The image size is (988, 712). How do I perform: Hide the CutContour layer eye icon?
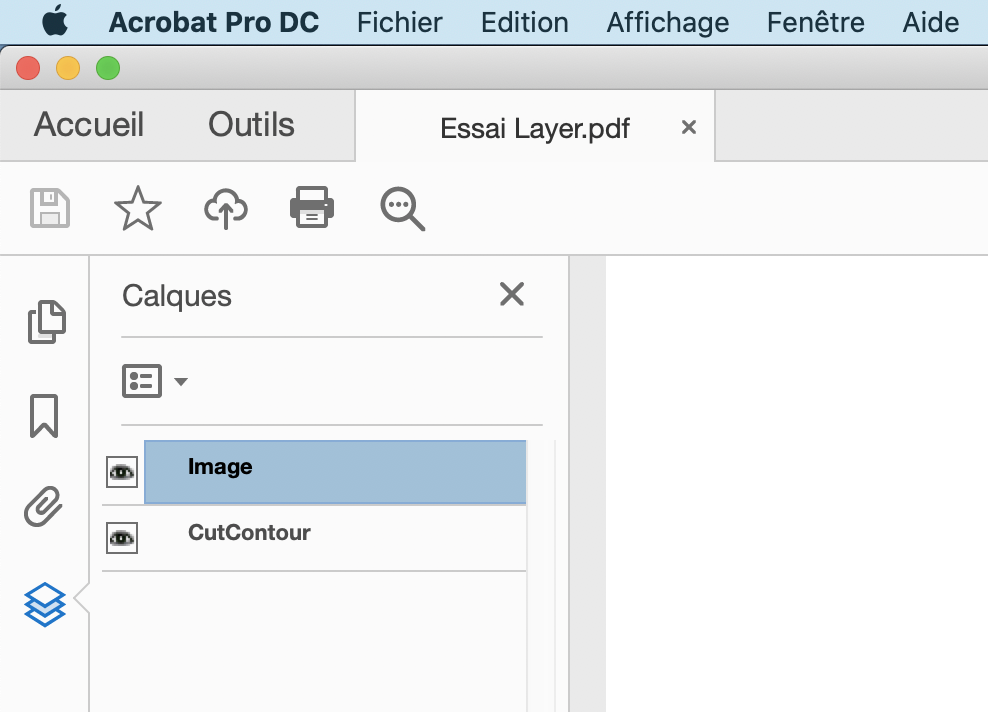click(x=122, y=538)
